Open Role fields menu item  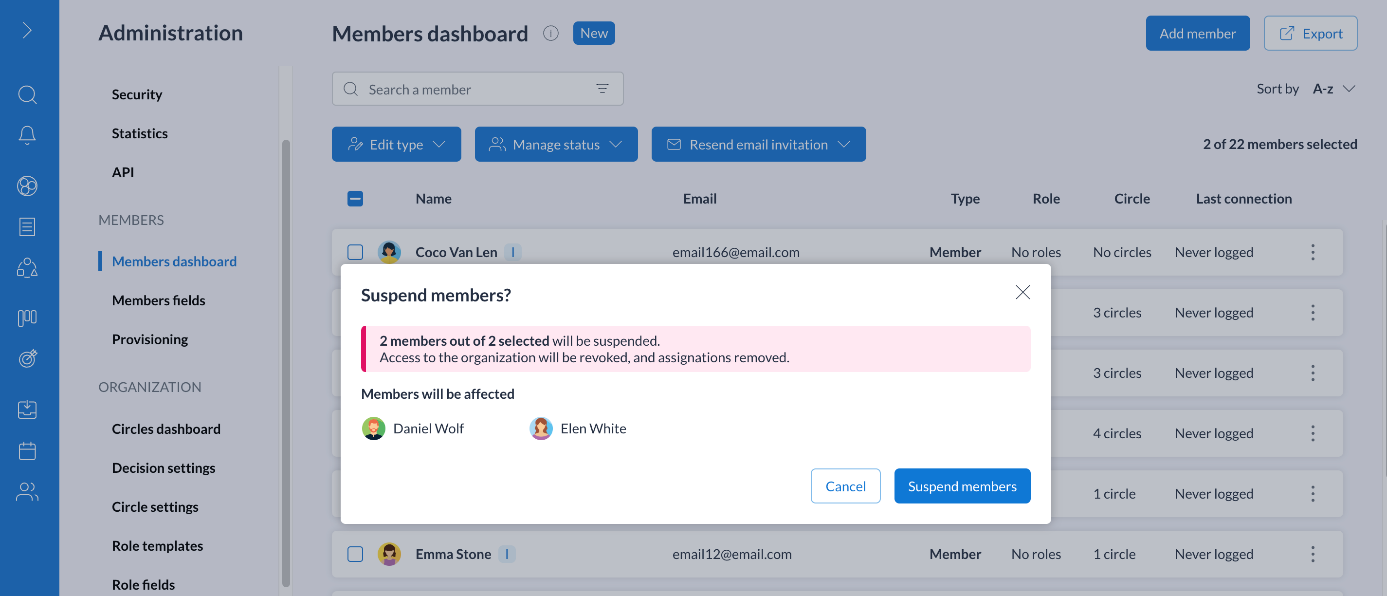(143, 585)
